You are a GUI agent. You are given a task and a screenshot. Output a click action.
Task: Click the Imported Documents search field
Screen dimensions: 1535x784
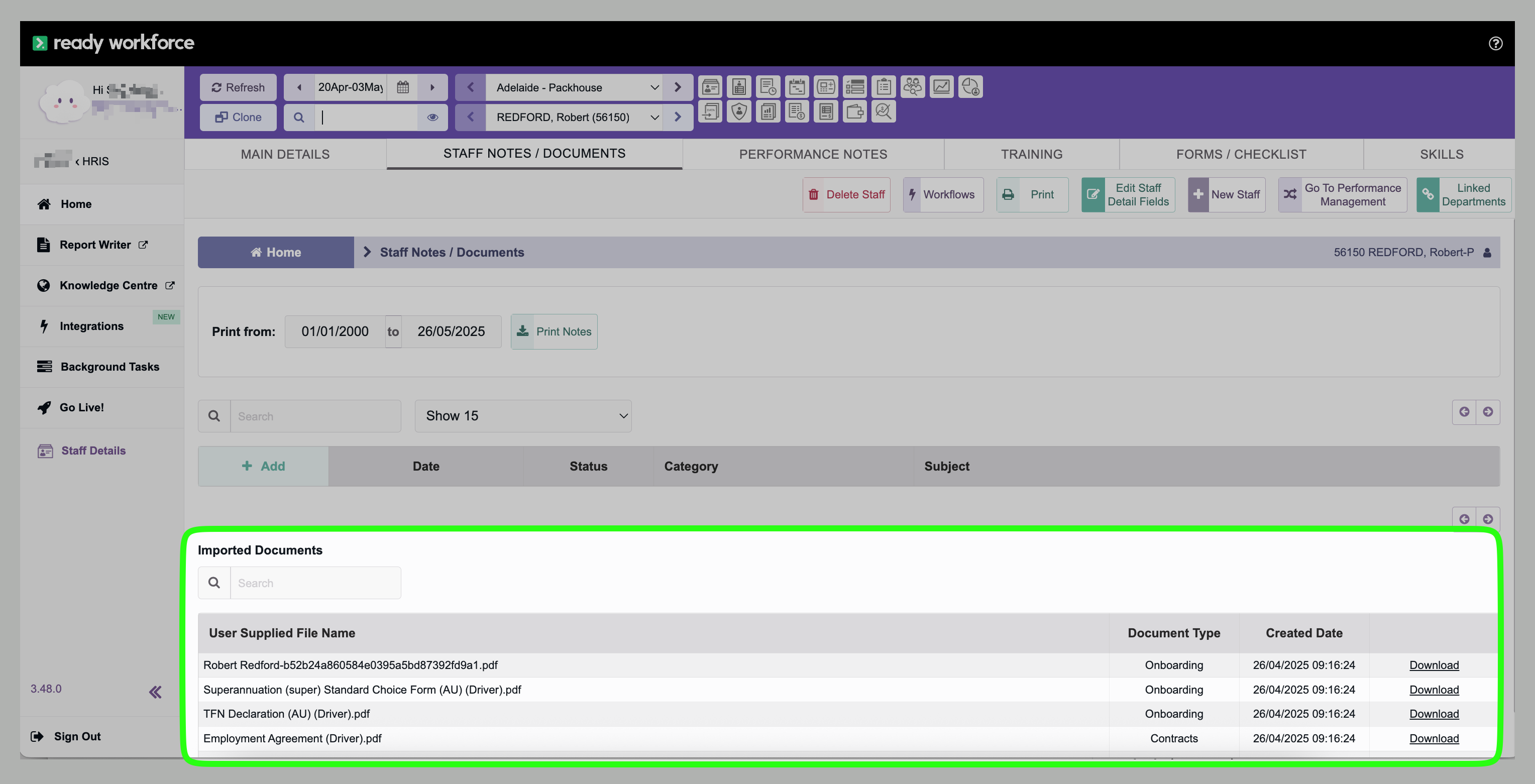pyautogui.click(x=315, y=583)
